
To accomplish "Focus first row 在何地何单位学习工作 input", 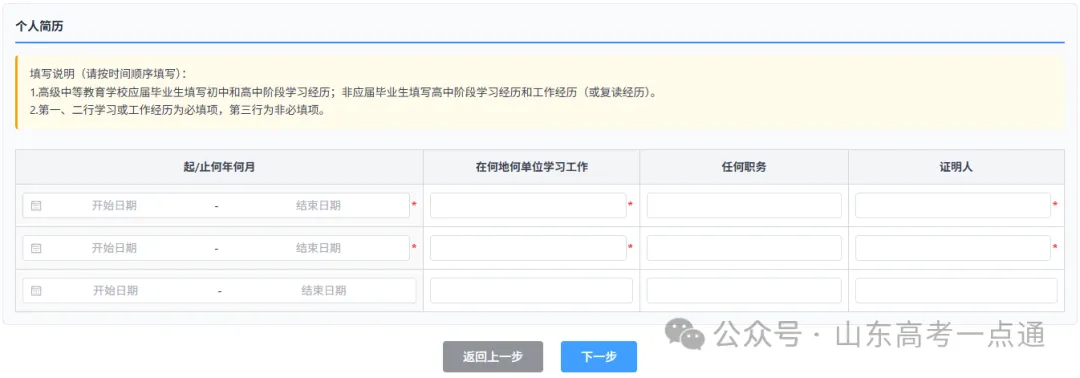I will 528,205.
